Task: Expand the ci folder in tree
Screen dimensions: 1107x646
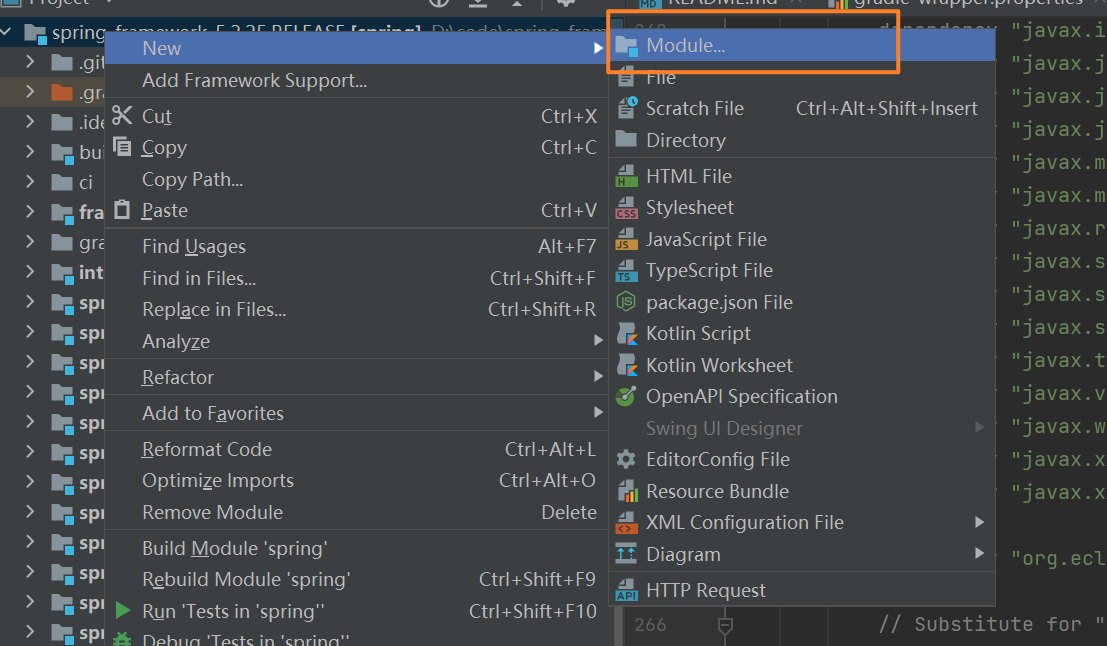Action: coord(30,182)
